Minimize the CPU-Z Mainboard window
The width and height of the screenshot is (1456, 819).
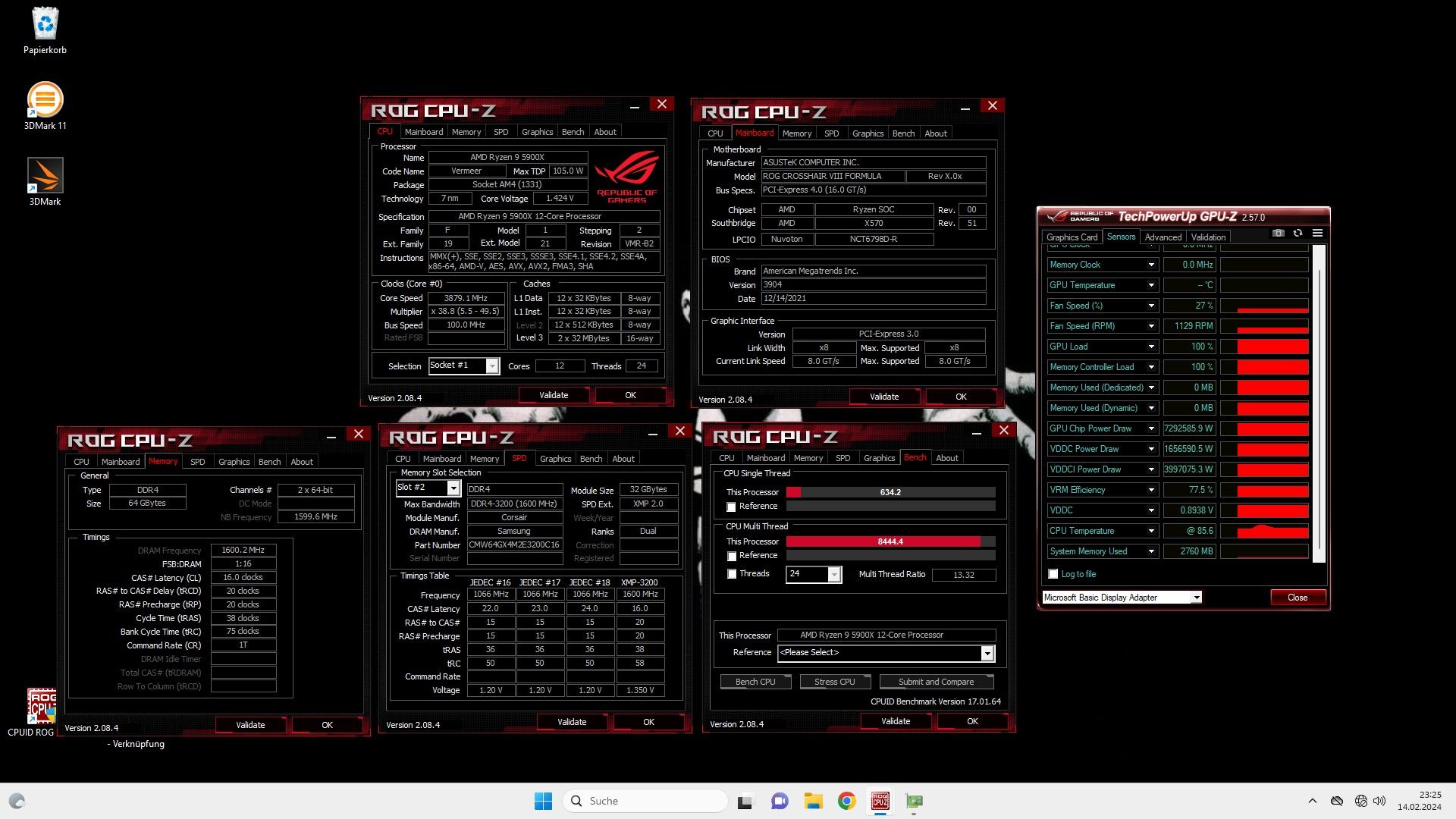[965, 108]
